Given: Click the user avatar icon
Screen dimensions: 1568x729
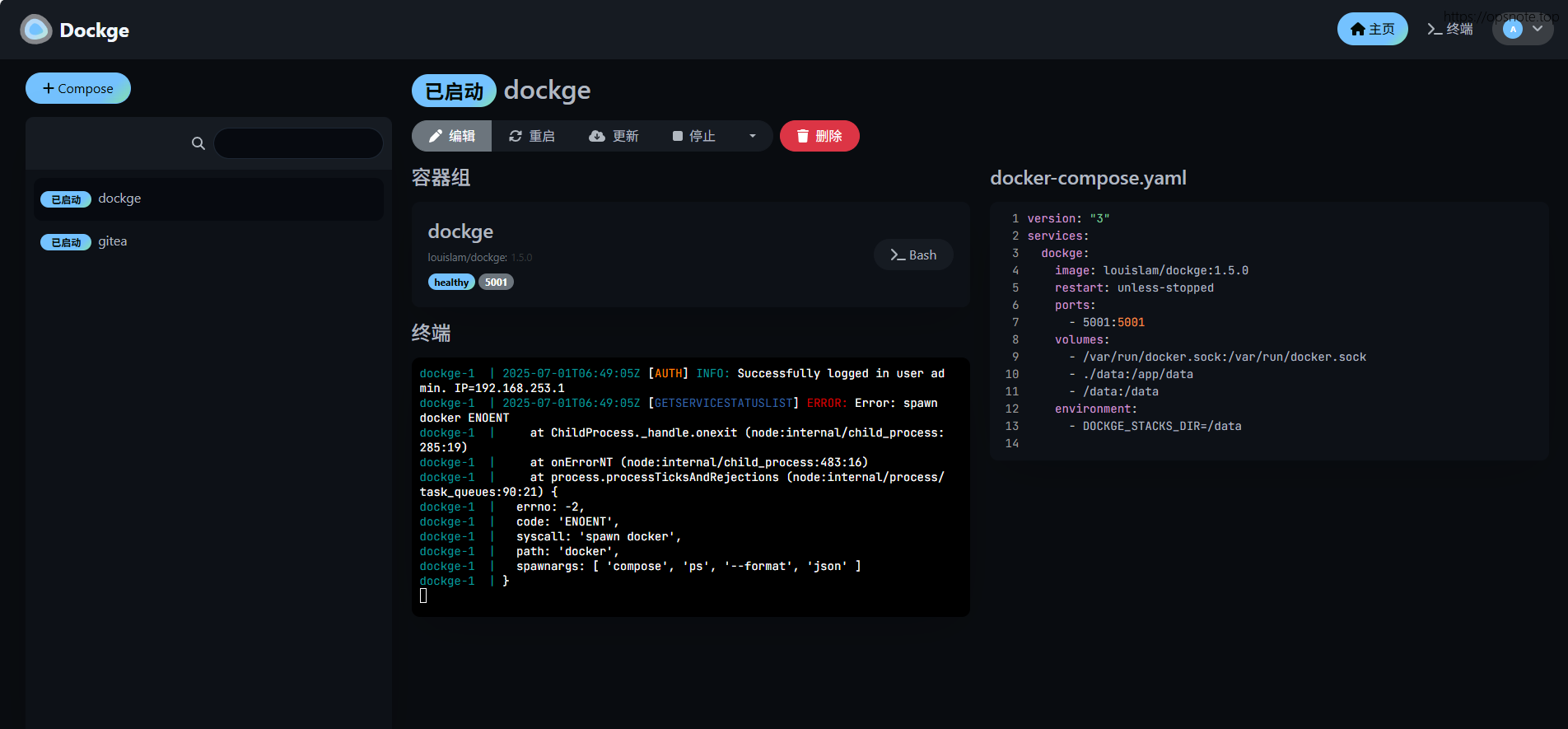Looking at the screenshot, I should pos(1513,29).
